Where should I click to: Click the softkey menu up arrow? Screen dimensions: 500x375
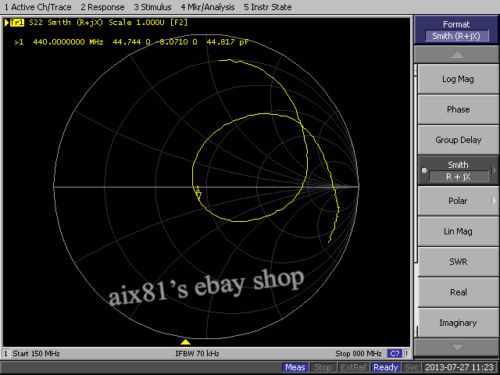pyautogui.click(x=457, y=55)
